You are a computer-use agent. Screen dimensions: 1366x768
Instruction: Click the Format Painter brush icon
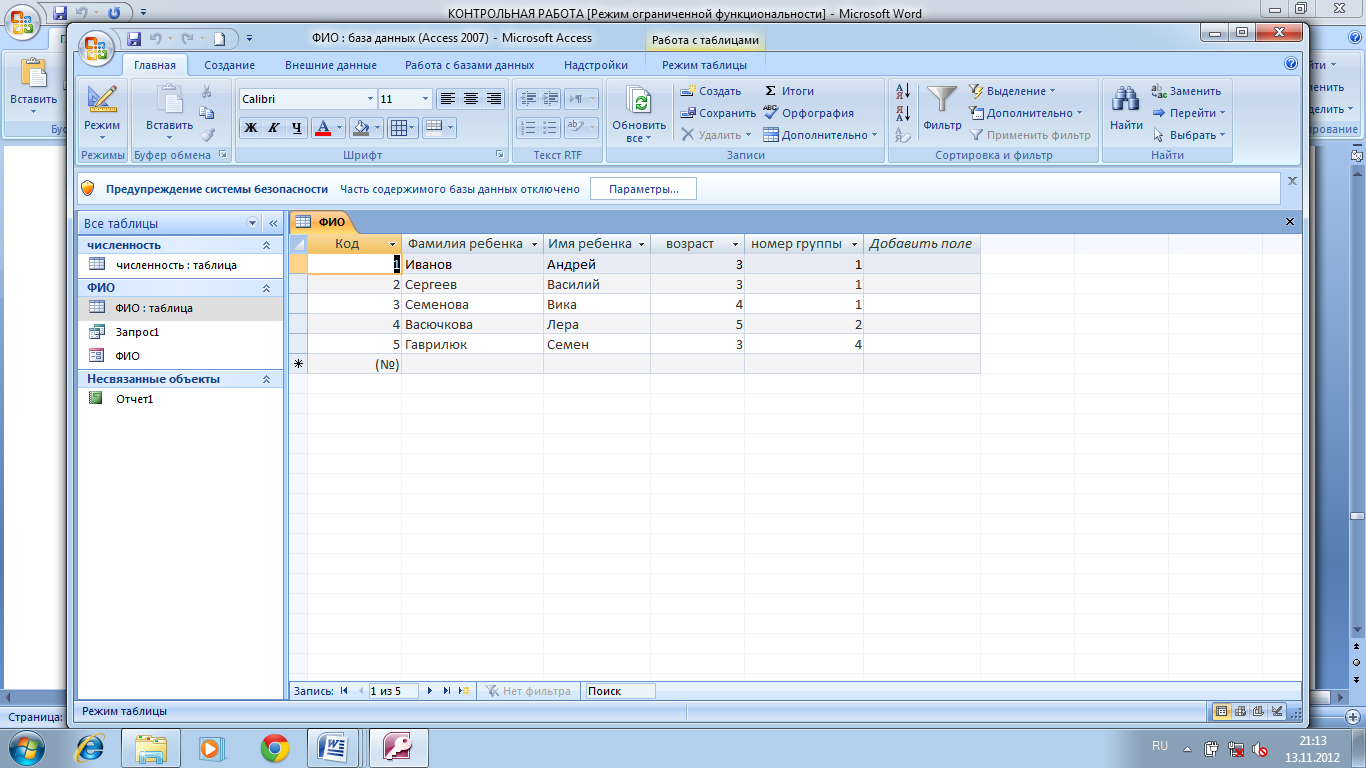(206, 135)
